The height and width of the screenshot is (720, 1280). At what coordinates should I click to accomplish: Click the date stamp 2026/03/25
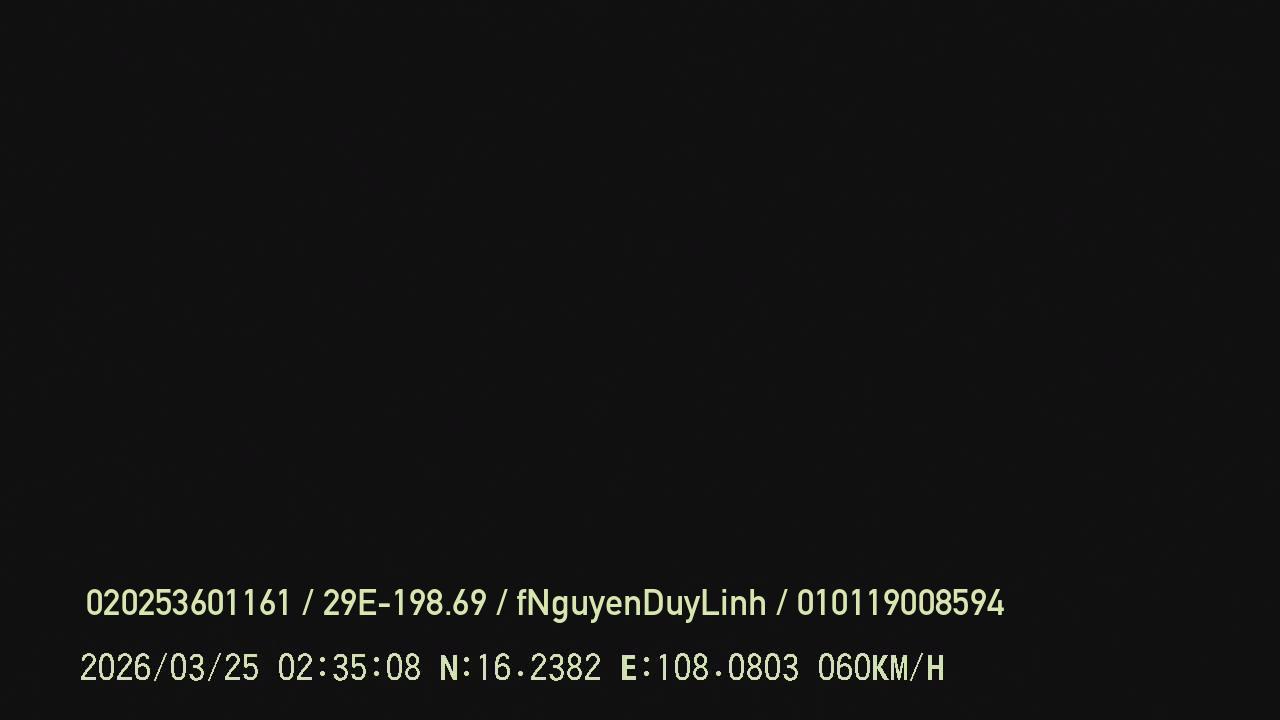click(169, 668)
